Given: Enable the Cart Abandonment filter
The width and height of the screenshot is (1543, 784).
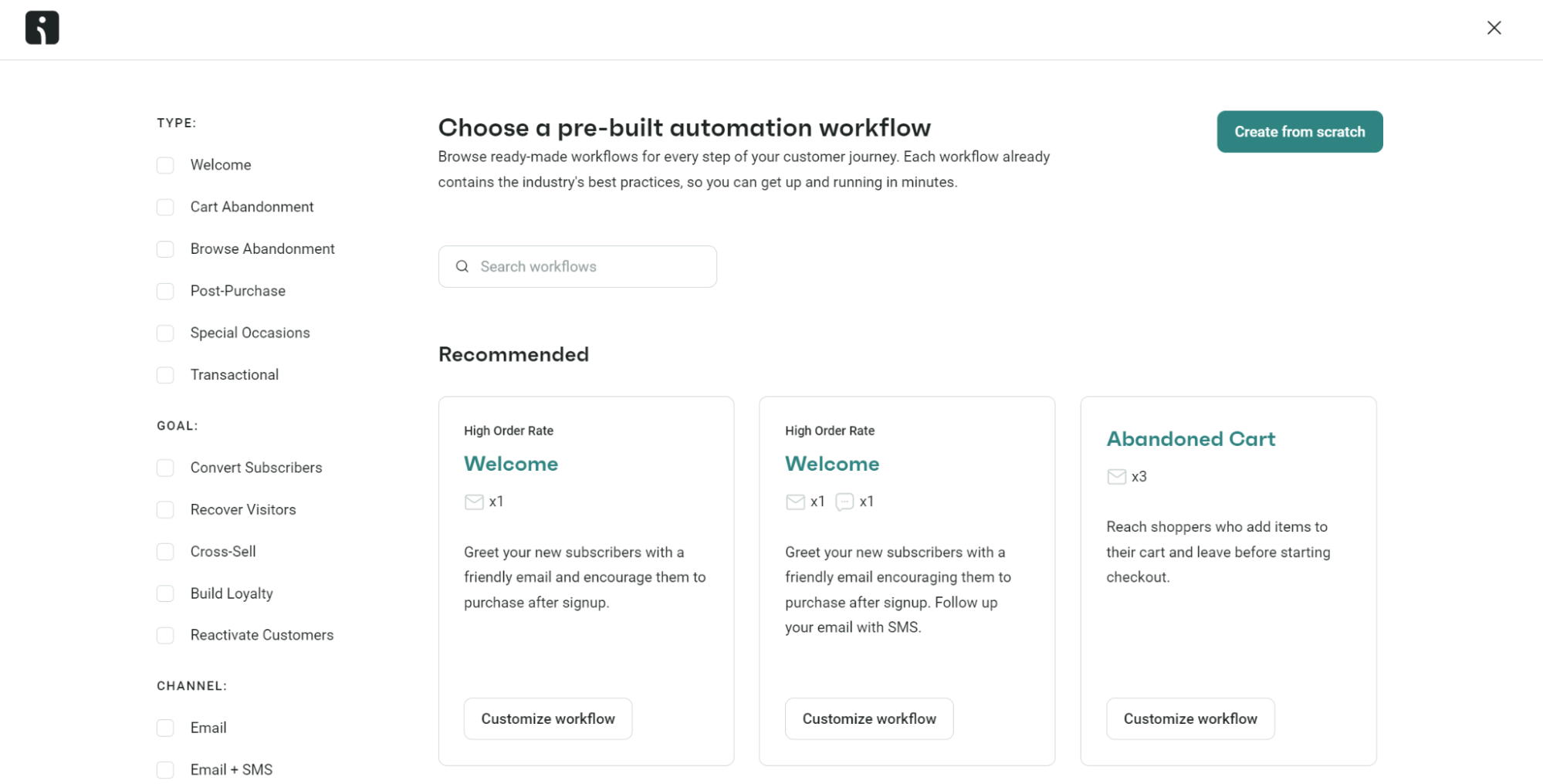Looking at the screenshot, I should (x=165, y=207).
